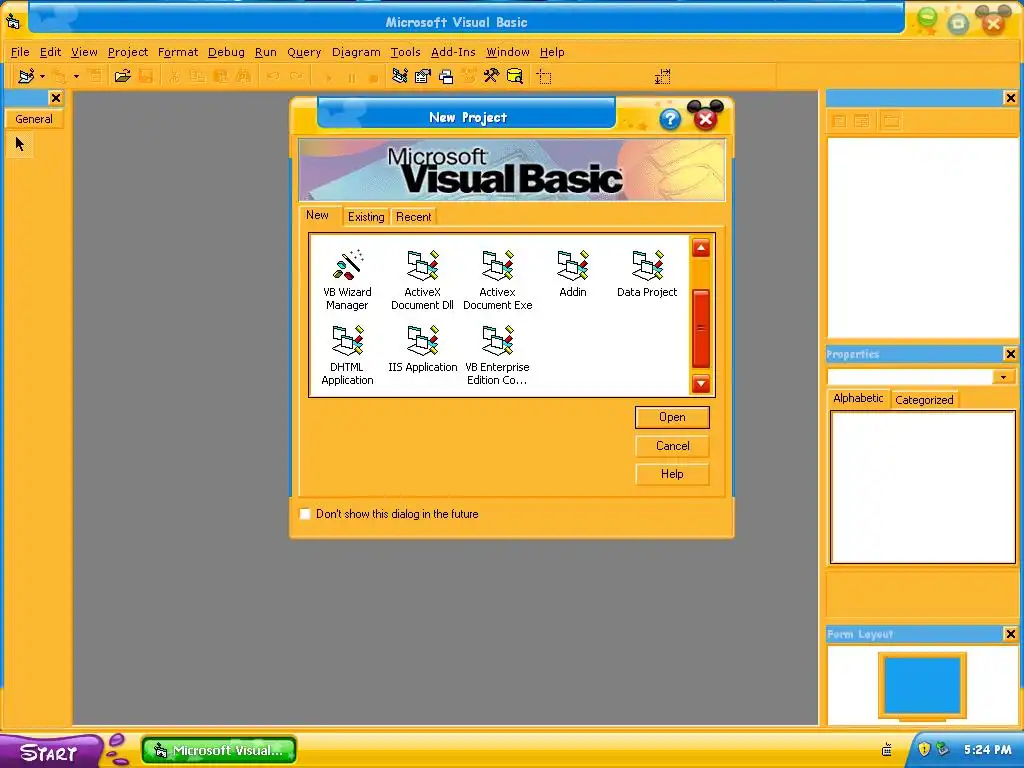The image size is (1024, 768).
Task: Click the template list scroll down arrow
Action: click(x=701, y=384)
